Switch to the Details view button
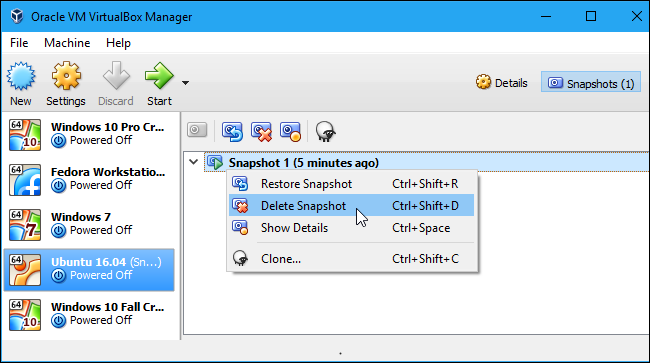650x363 pixels. click(502, 83)
